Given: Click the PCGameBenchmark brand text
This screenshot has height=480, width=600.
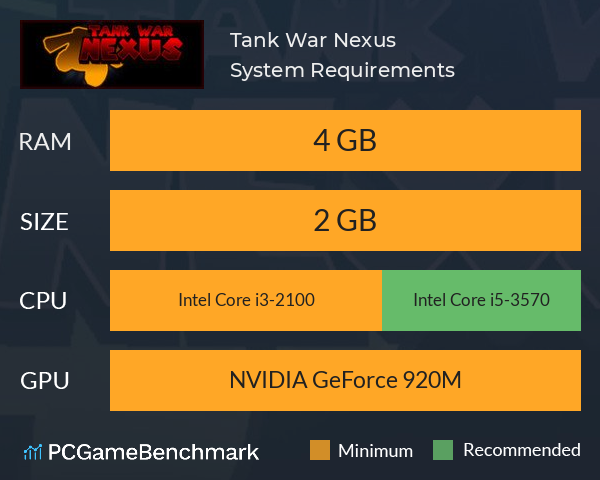Looking at the screenshot, I should click(153, 452).
